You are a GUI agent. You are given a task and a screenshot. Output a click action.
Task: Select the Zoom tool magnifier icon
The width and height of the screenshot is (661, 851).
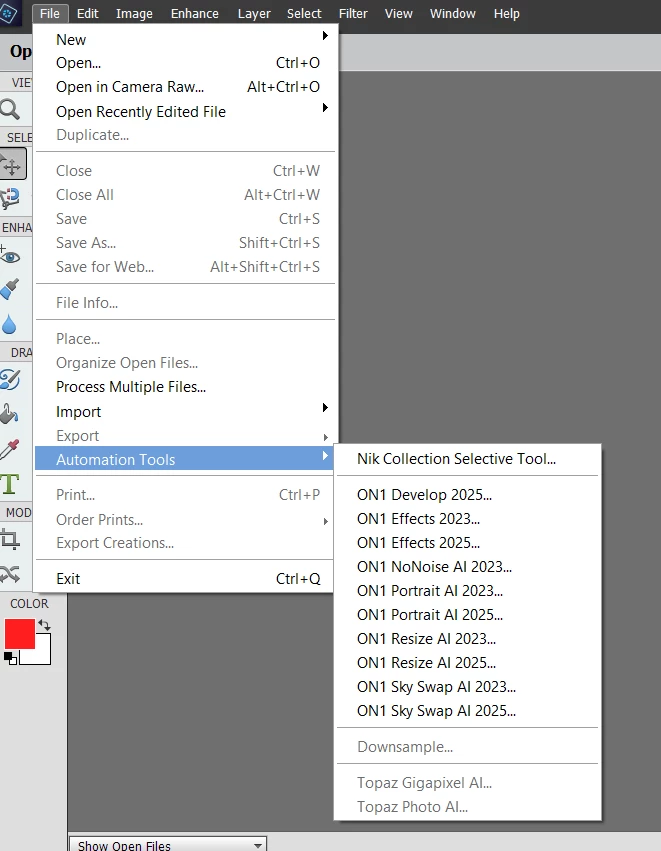click(10, 110)
